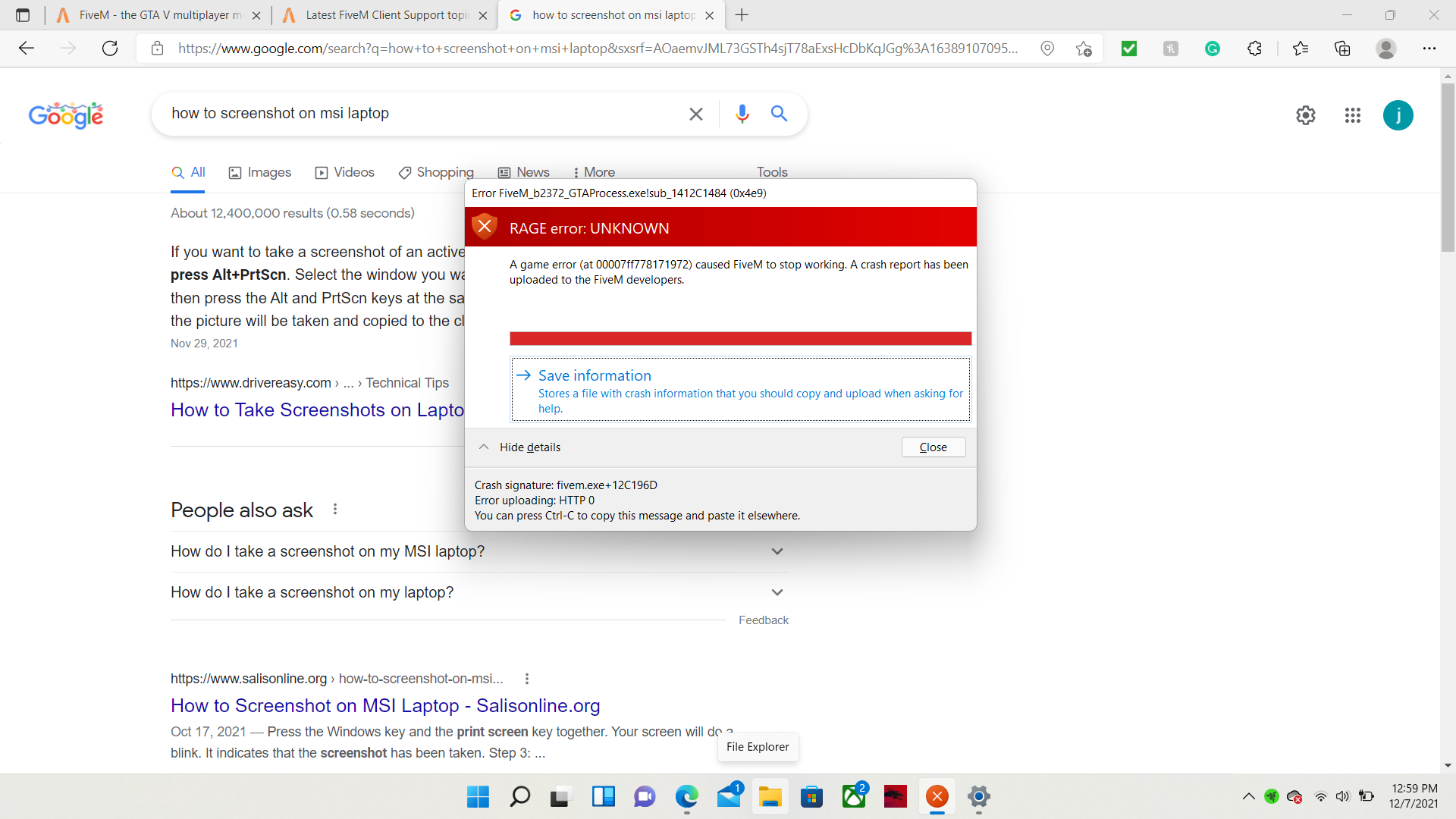
Task: Open Google quick settings gear
Action: [x=1306, y=115]
